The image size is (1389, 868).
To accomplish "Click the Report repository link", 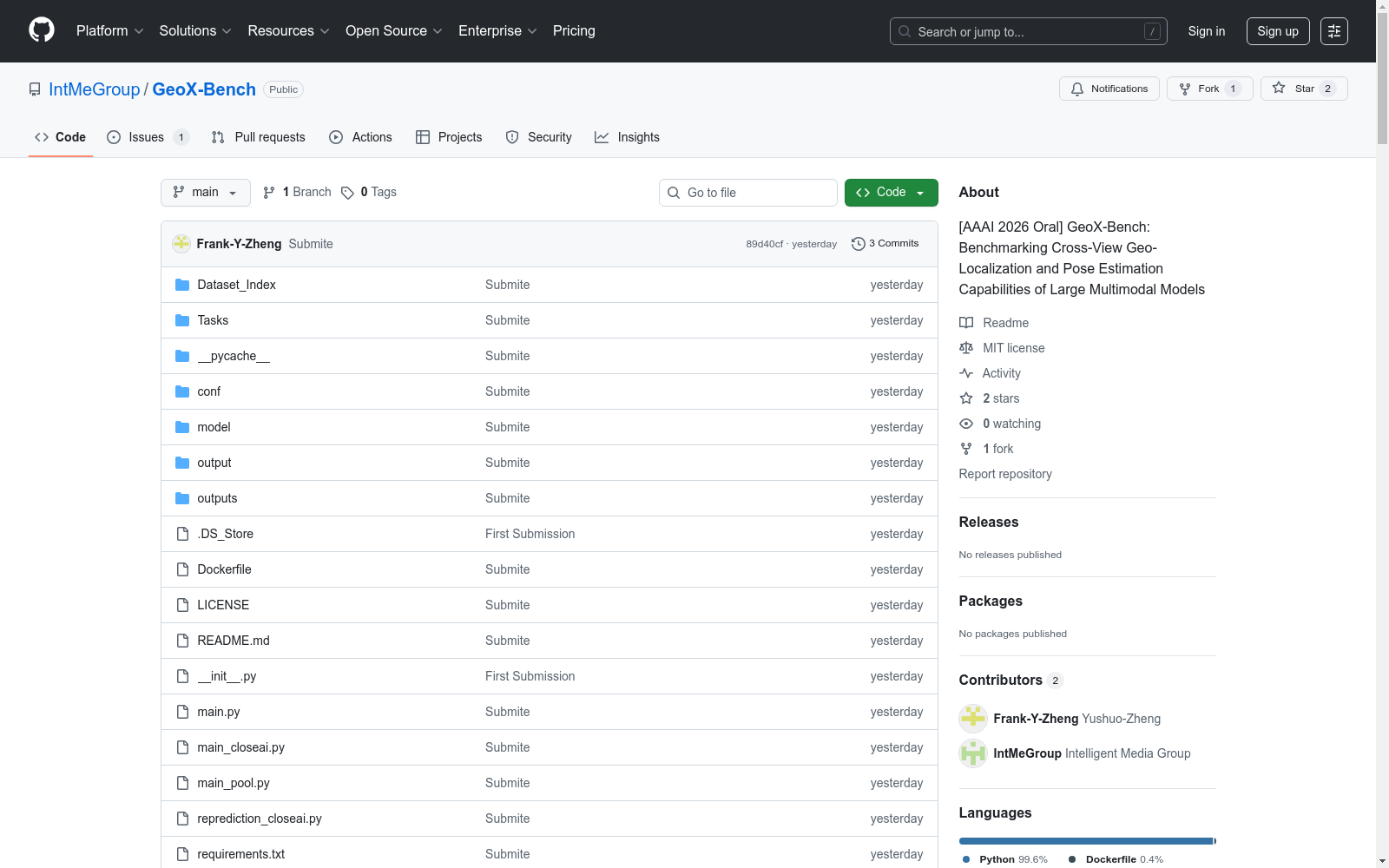I will point(1005,474).
